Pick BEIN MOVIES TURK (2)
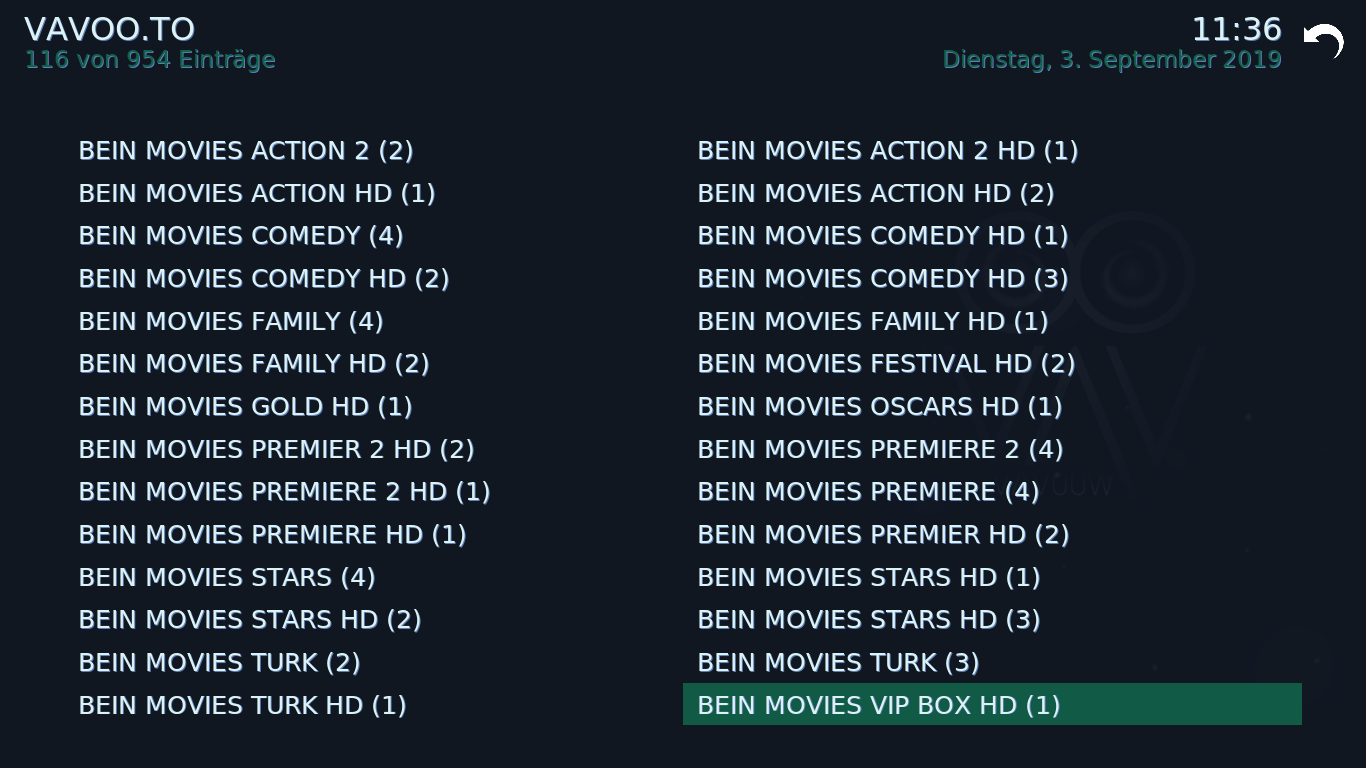 373,663
